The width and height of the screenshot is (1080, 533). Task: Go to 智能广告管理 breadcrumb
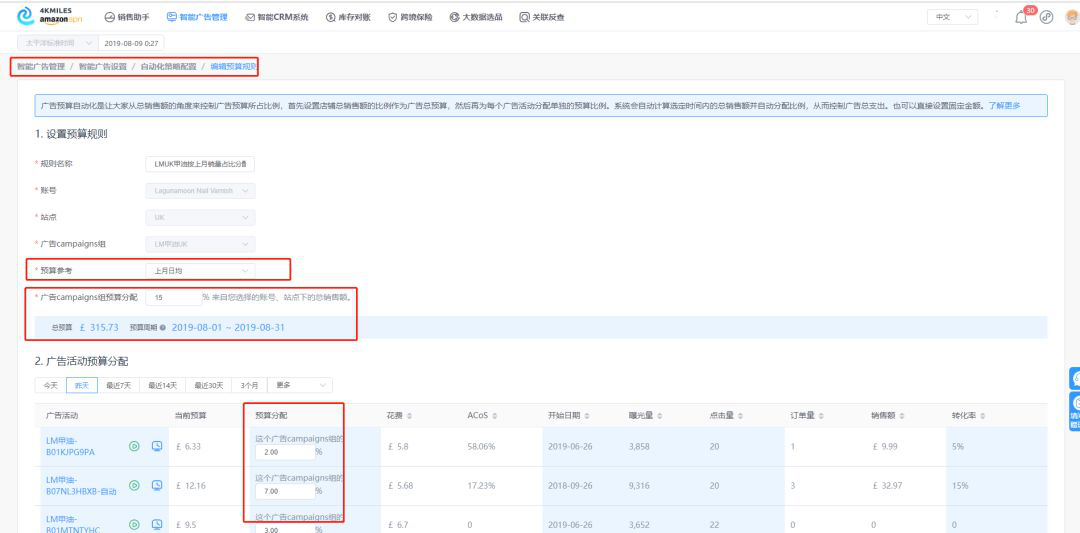[41, 67]
